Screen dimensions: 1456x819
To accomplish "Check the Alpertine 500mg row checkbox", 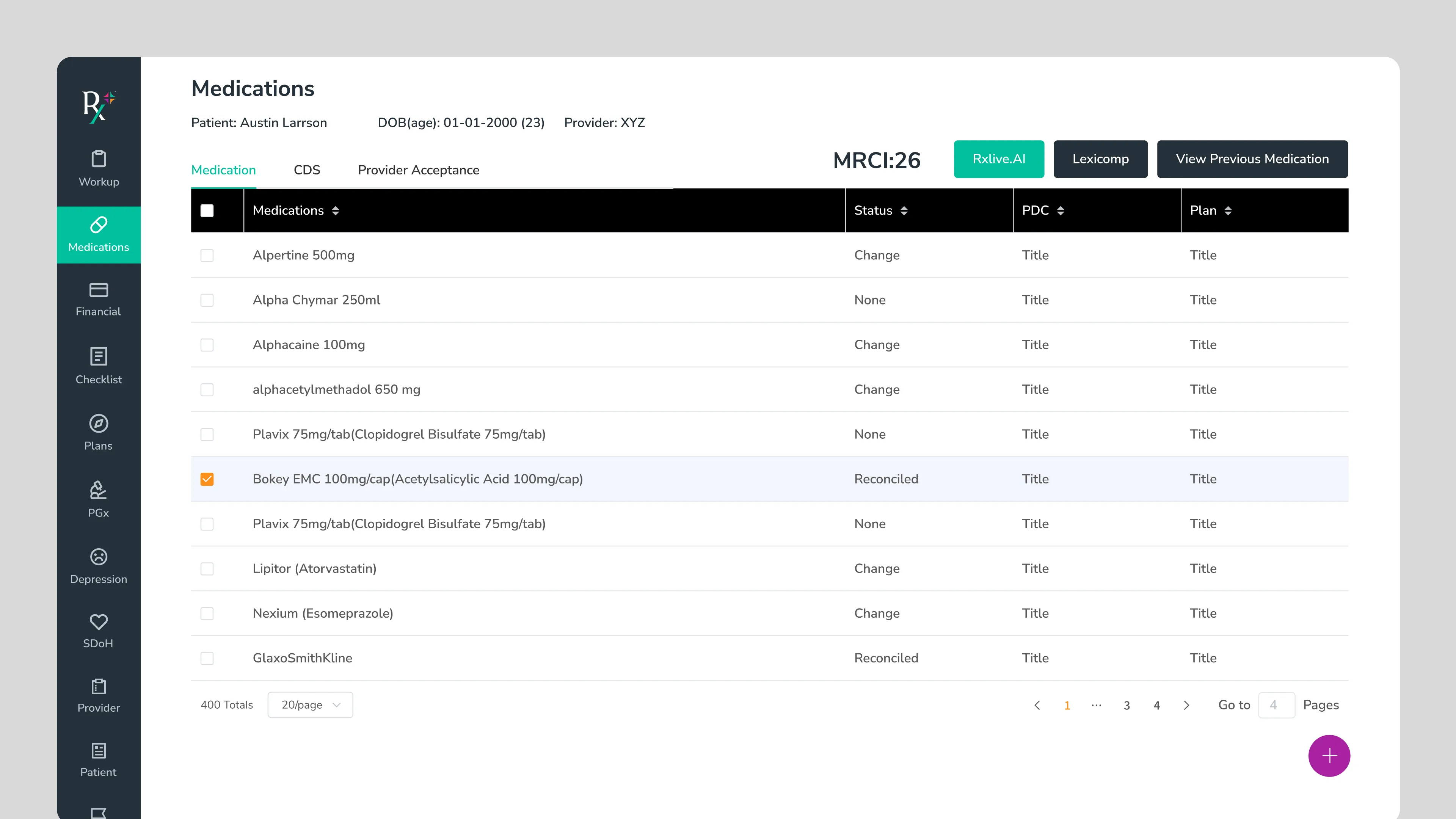I will [x=207, y=256].
